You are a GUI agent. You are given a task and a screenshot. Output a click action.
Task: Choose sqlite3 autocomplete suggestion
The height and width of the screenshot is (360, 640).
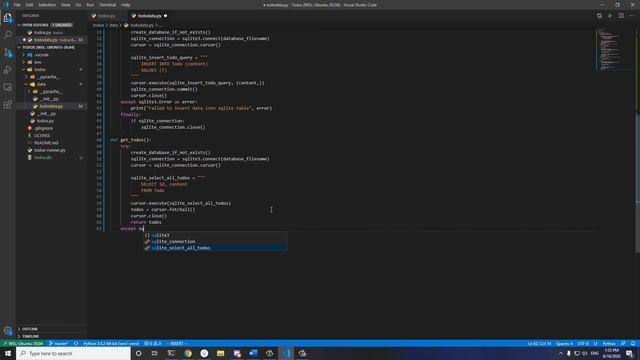pos(215,235)
